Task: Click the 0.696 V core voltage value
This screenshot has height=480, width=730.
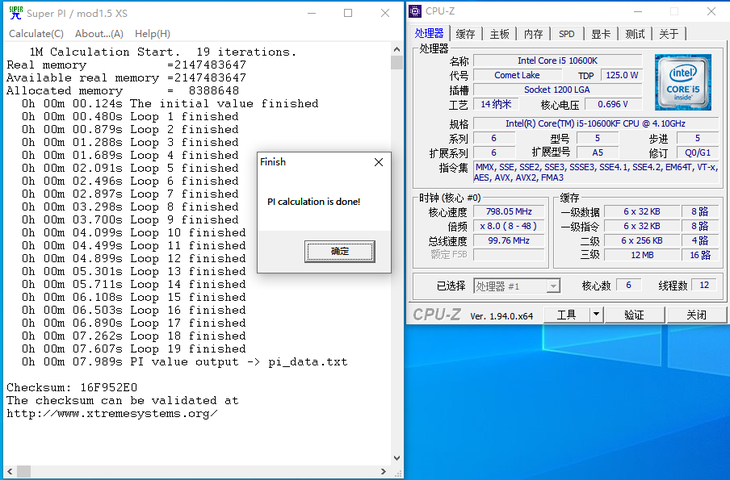Action: (x=613, y=104)
